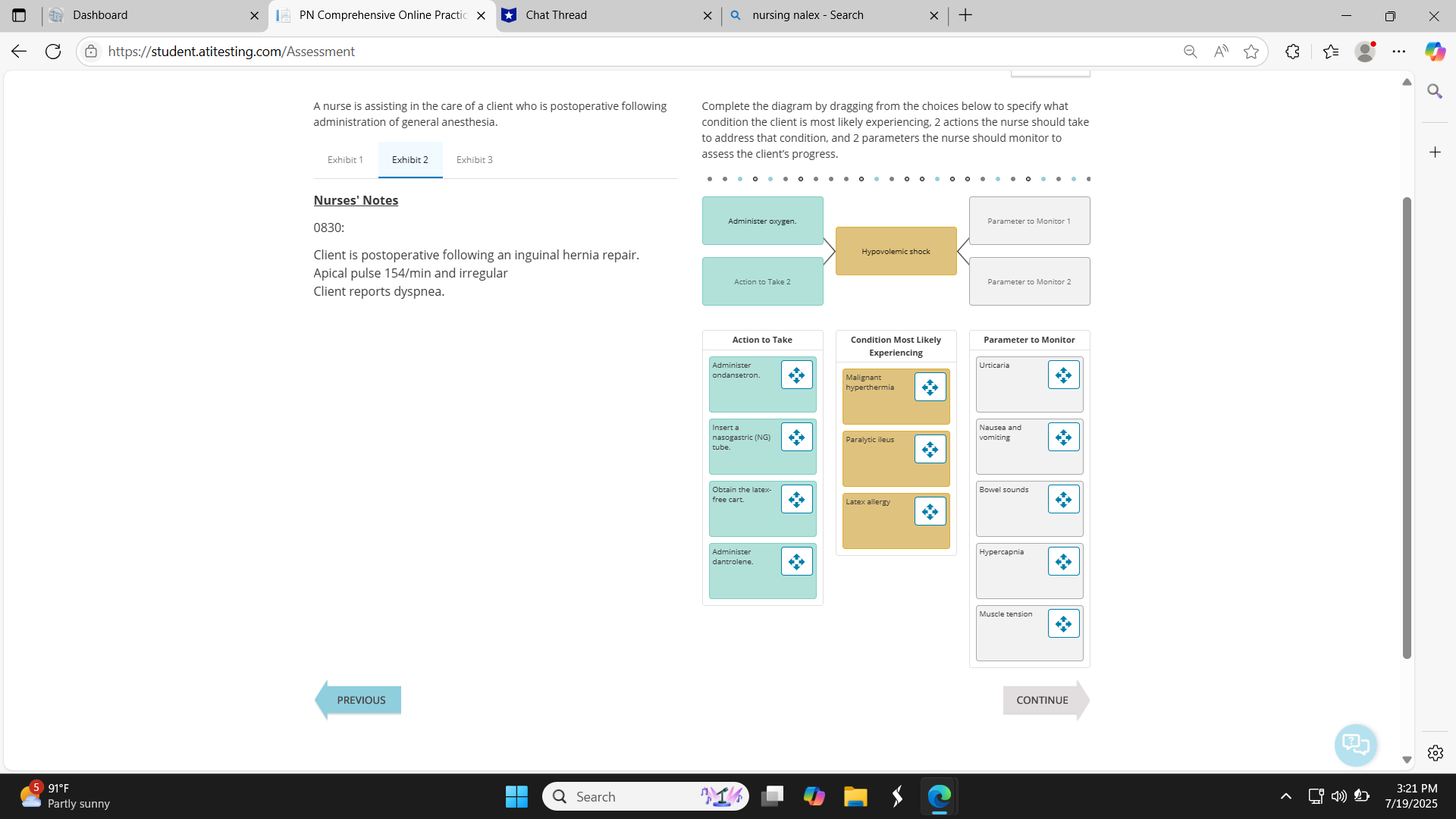
Task: Switch to the Exhibit 1 tab
Action: [x=345, y=160]
